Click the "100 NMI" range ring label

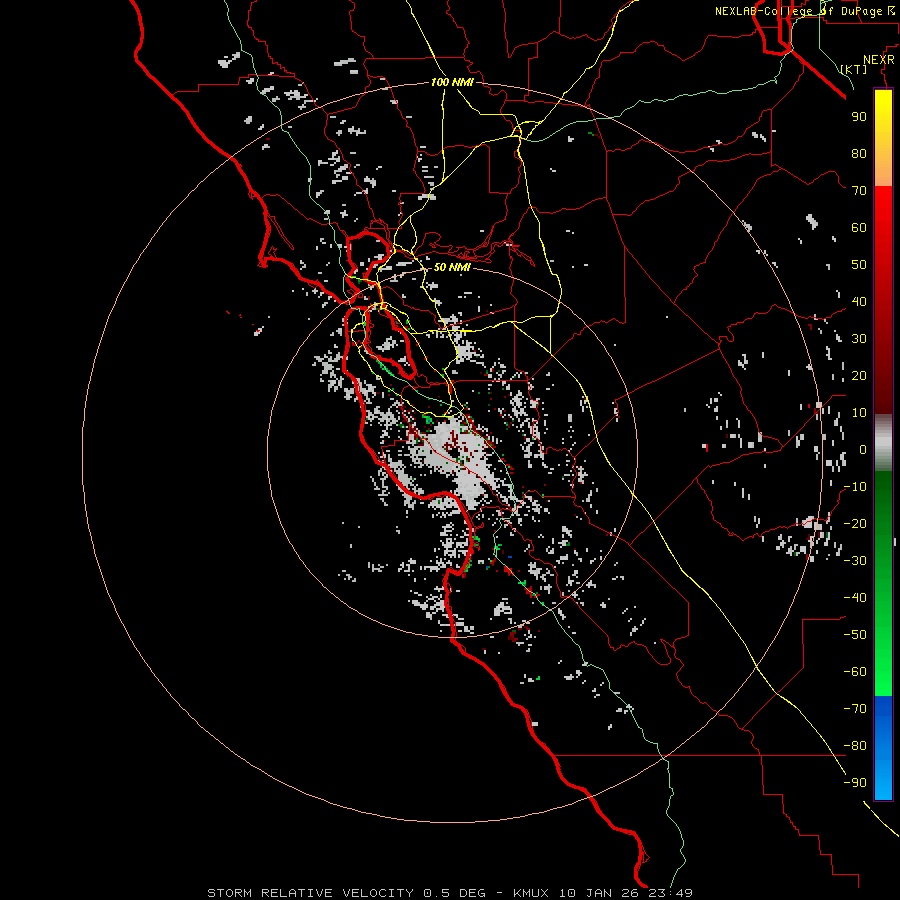[452, 82]
